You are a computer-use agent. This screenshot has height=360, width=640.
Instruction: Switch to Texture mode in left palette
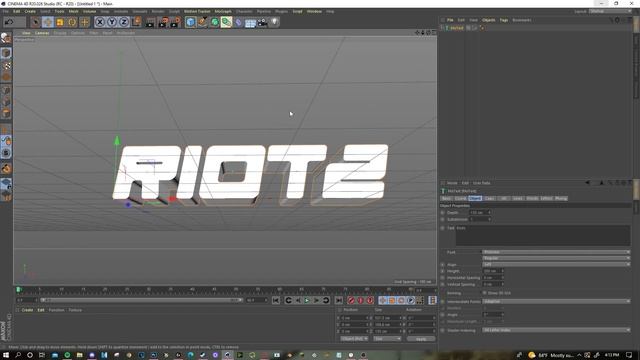[6, 65]
